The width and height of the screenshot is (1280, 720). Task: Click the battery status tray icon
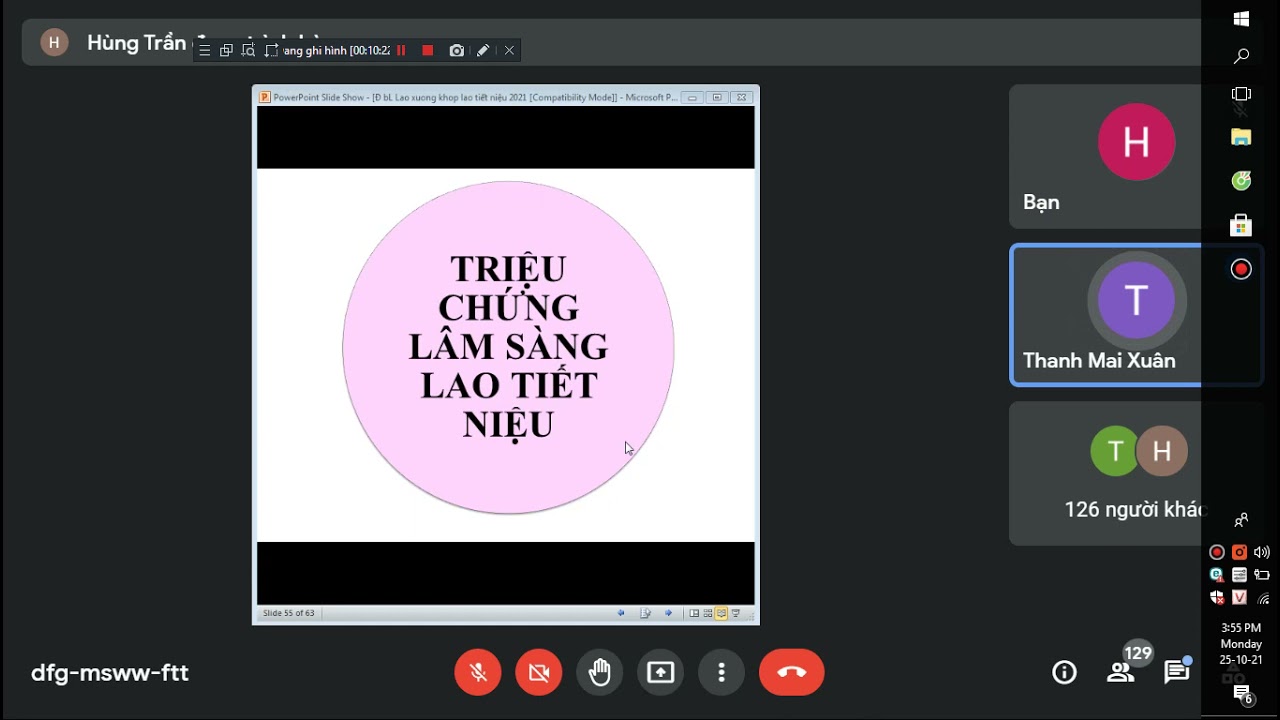(1262, 575)
